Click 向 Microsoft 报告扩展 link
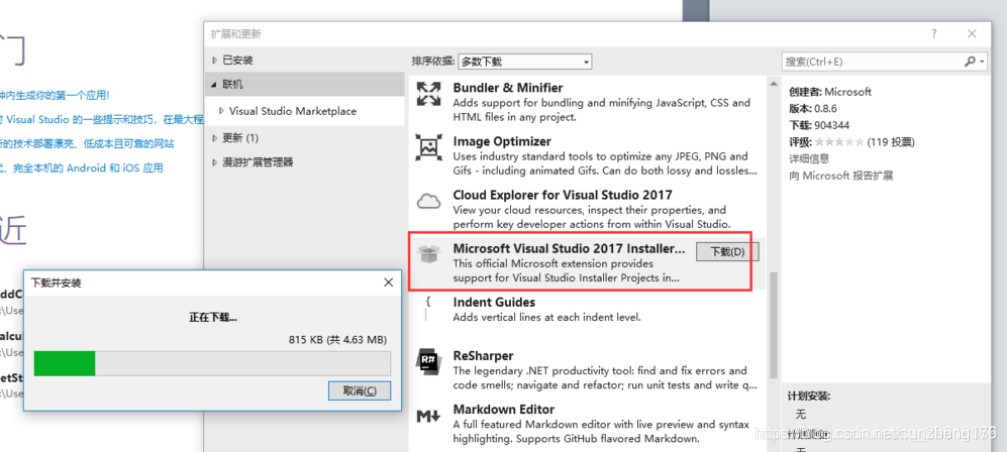 (841, 175)
